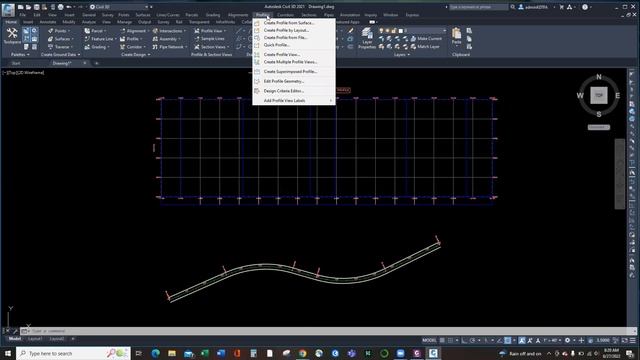
Task: Open Layer Properties manager
Action: [x=367, y=39]
